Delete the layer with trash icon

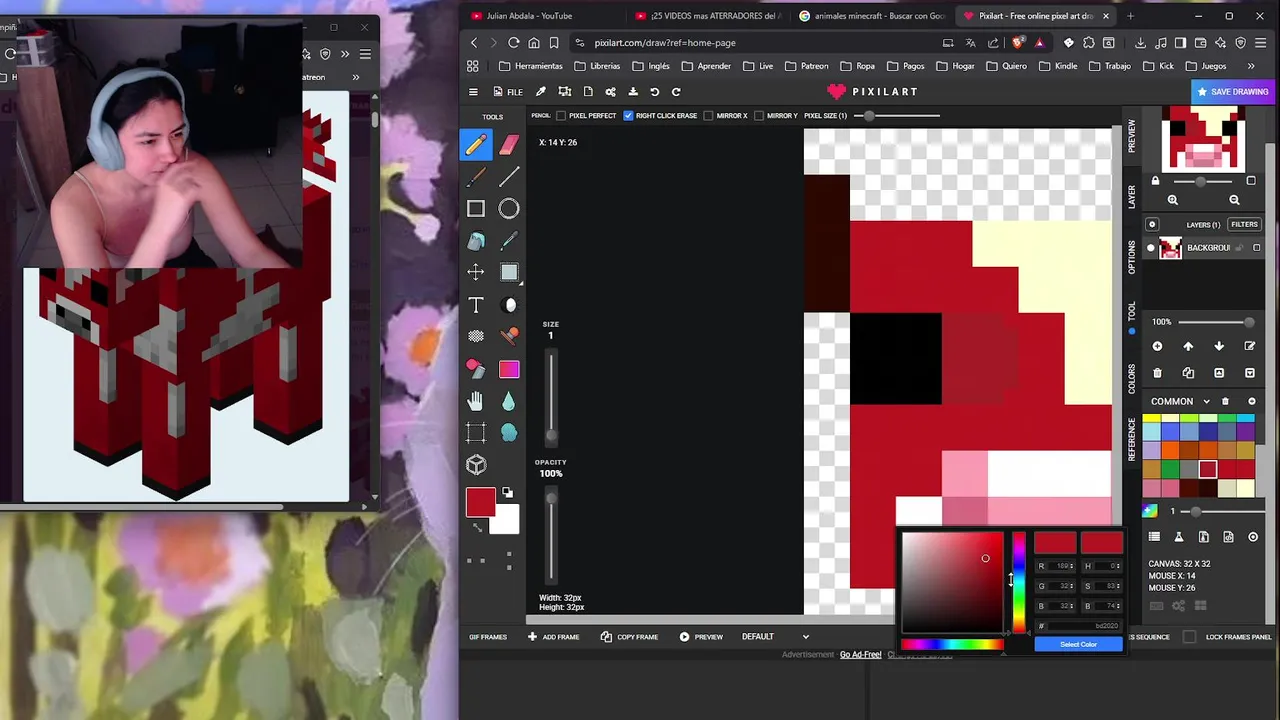pyautogui.click(x=1157, y=373)
